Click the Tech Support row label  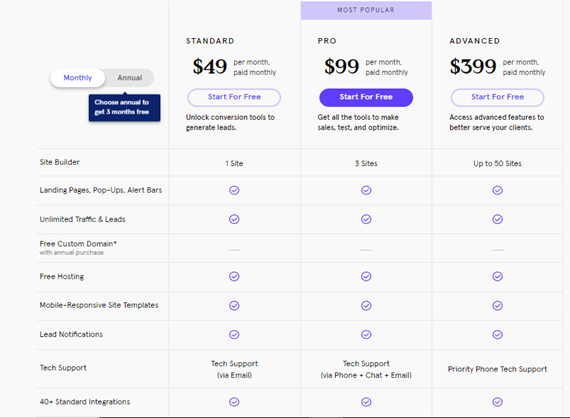[63, 368]
